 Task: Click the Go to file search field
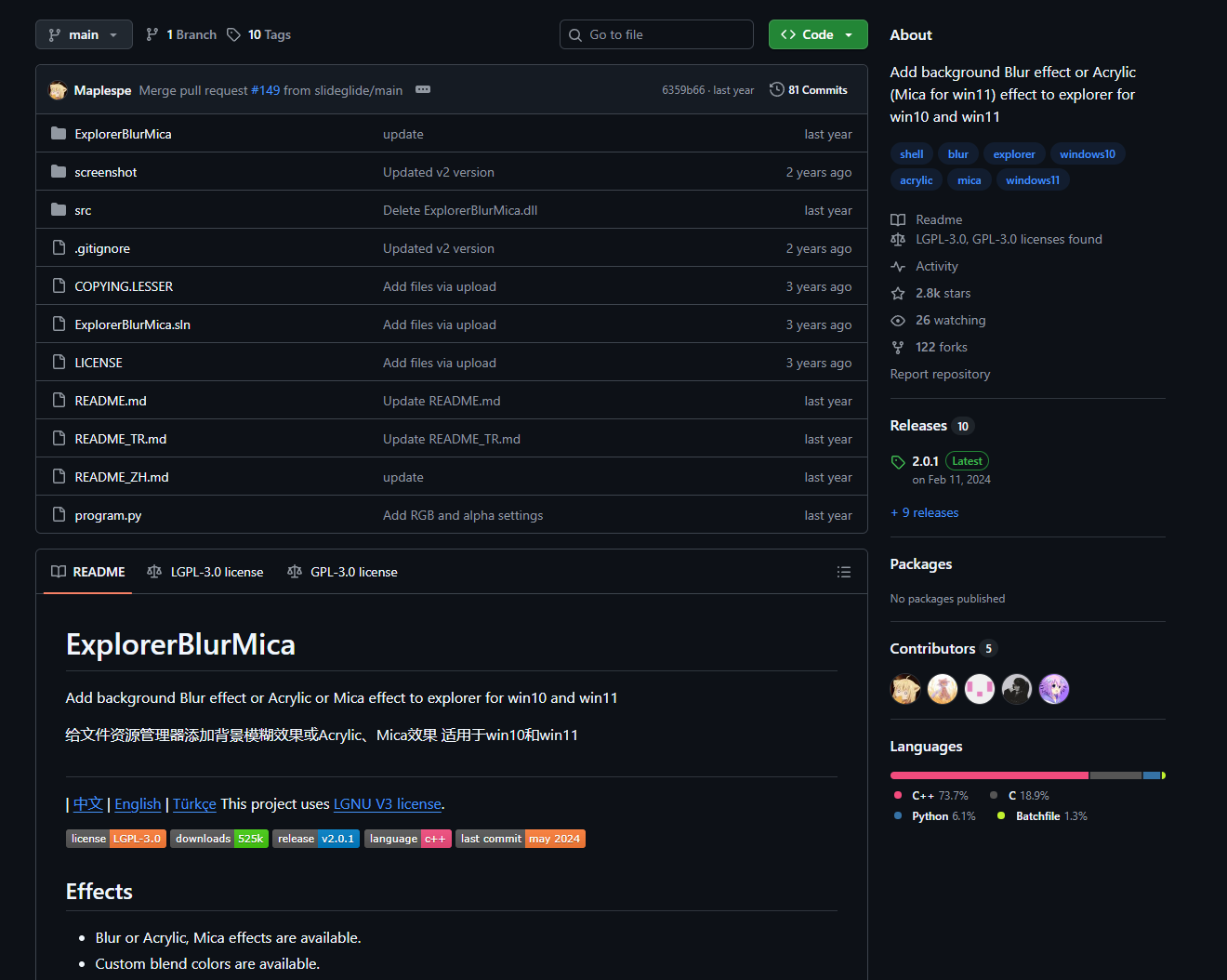pyautogui.click(x=656, y=34)
